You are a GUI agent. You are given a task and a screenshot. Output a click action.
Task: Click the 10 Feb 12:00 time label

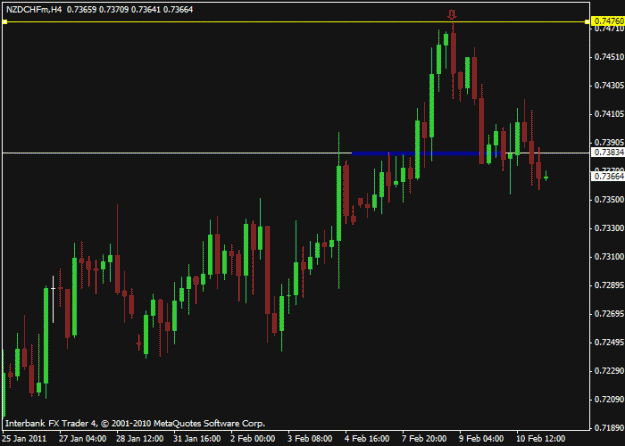point(540,439)
